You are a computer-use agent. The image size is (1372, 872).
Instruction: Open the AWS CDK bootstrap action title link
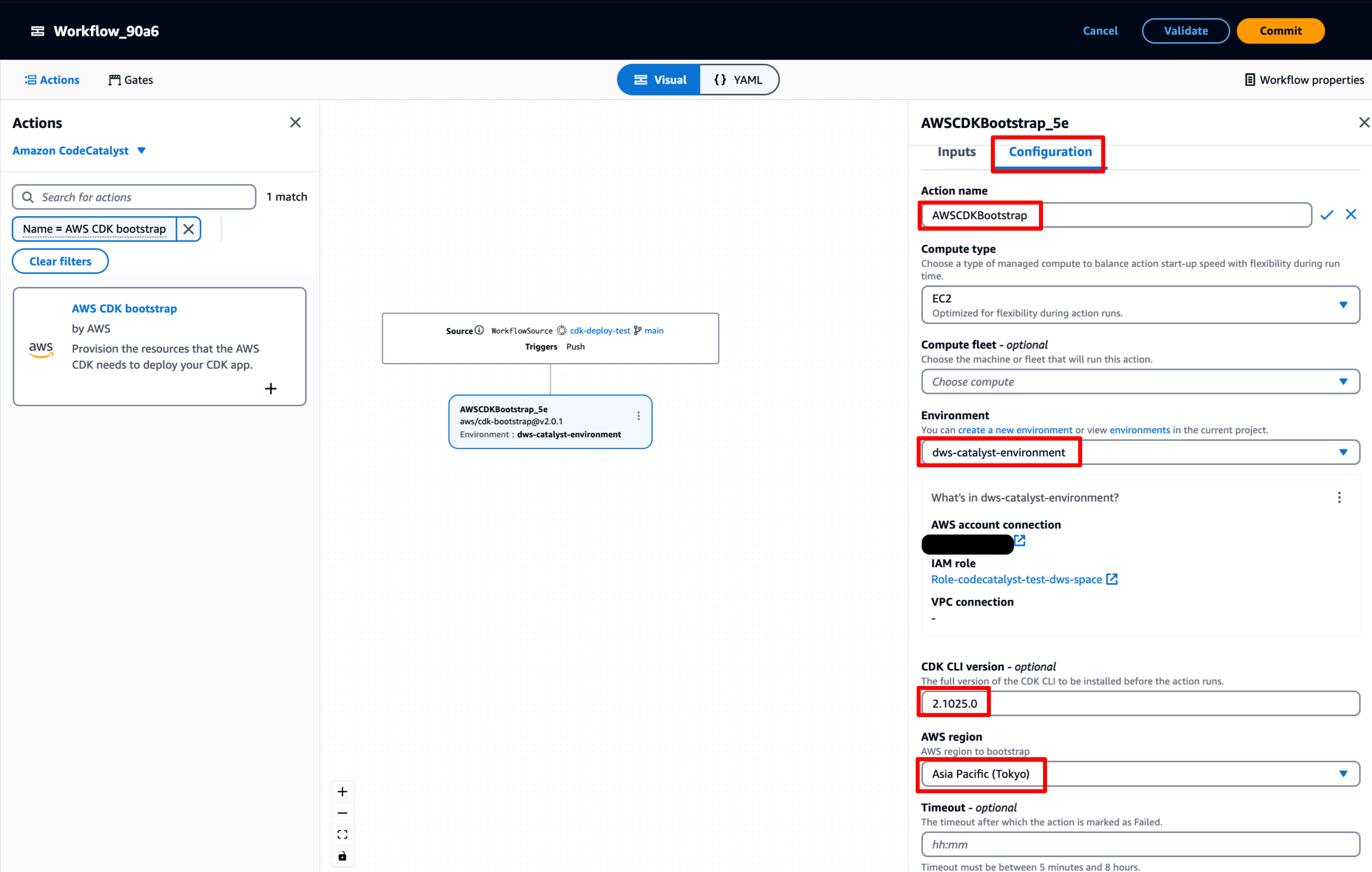pyautogui.click(x=124, y=308)
